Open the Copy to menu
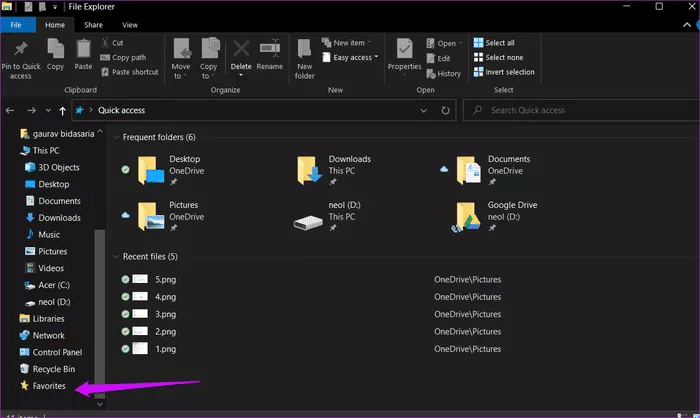The height and width of the screenshot is (418, 700). (x=208, y=59)
